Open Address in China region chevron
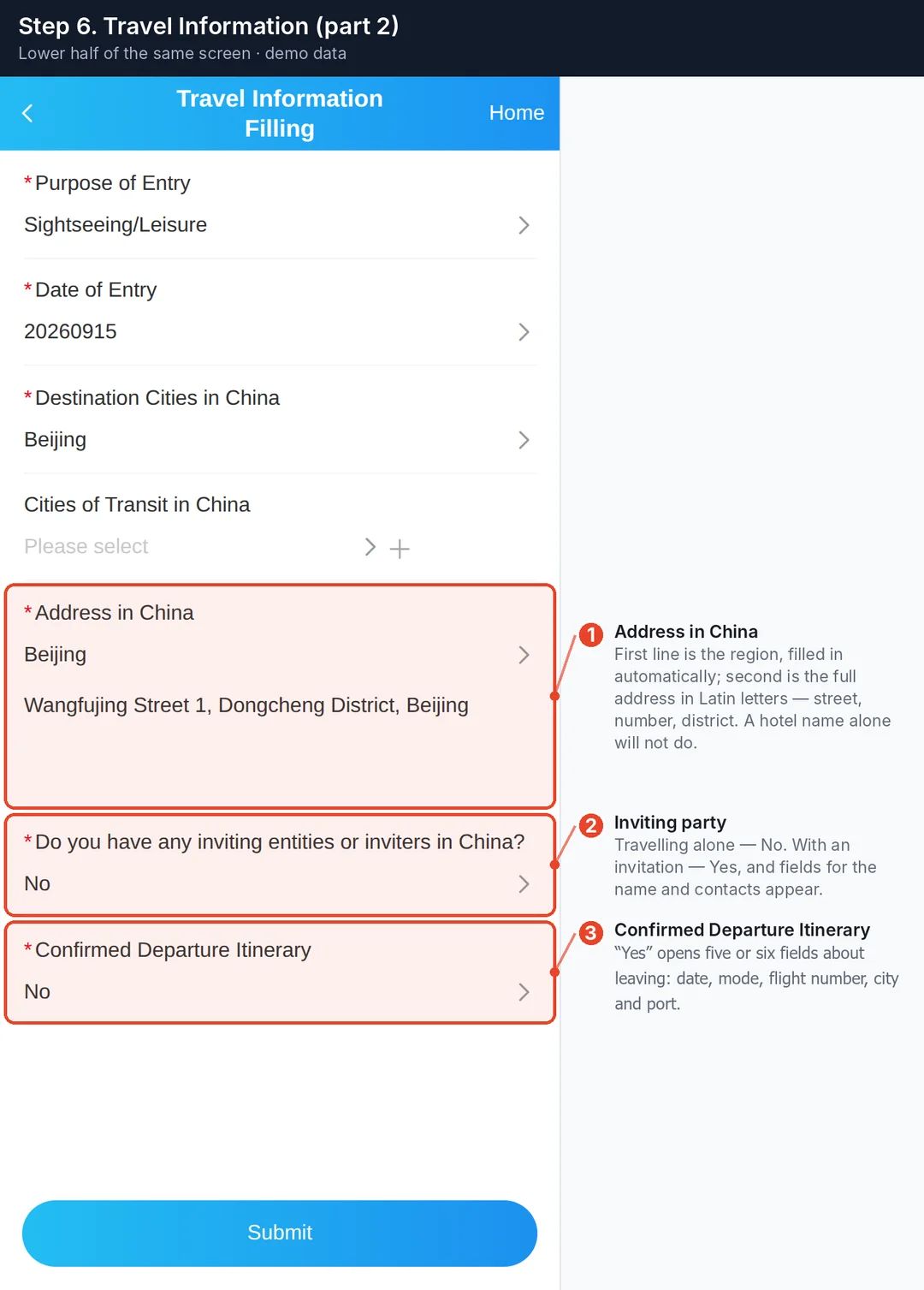 (524, 655)
